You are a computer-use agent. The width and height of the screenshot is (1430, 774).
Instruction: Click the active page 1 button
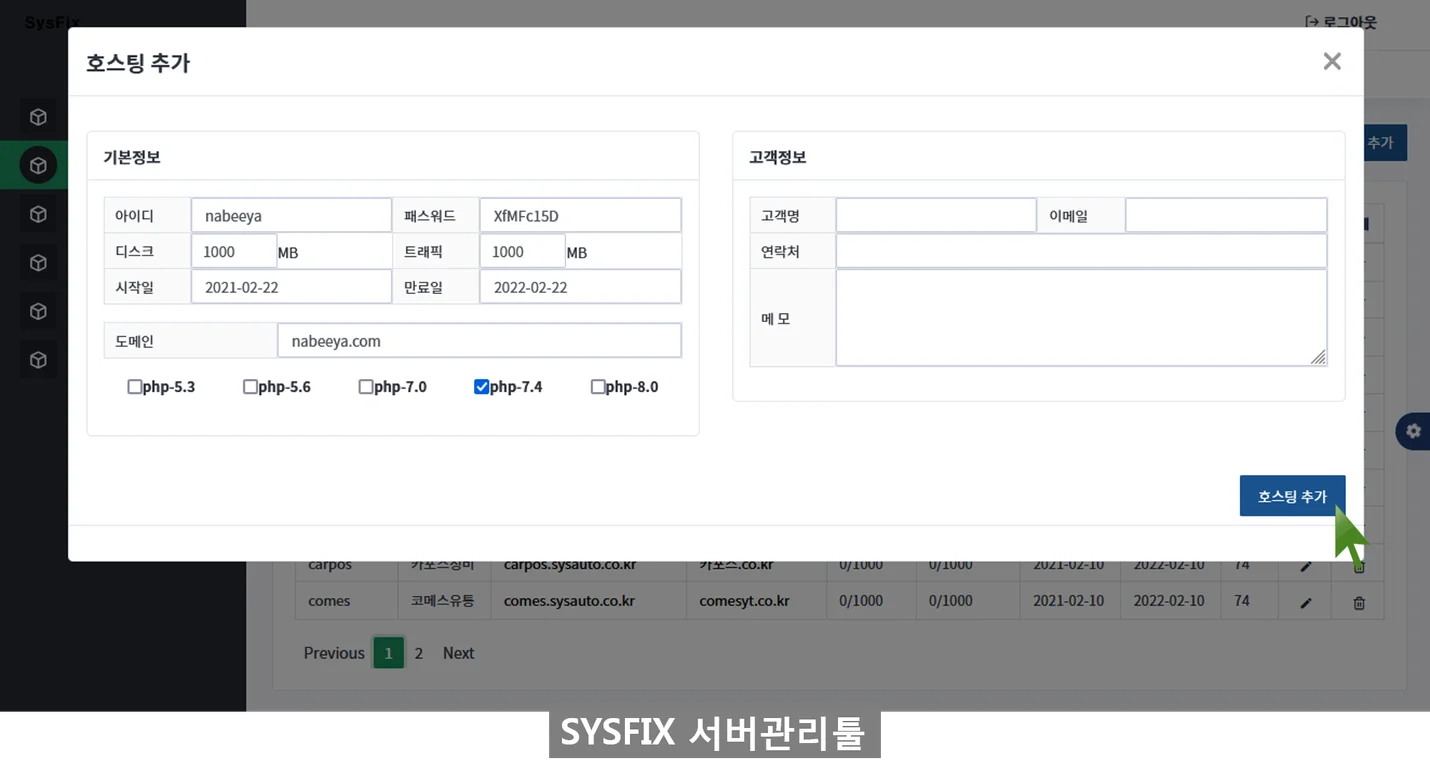pos(388,653)
